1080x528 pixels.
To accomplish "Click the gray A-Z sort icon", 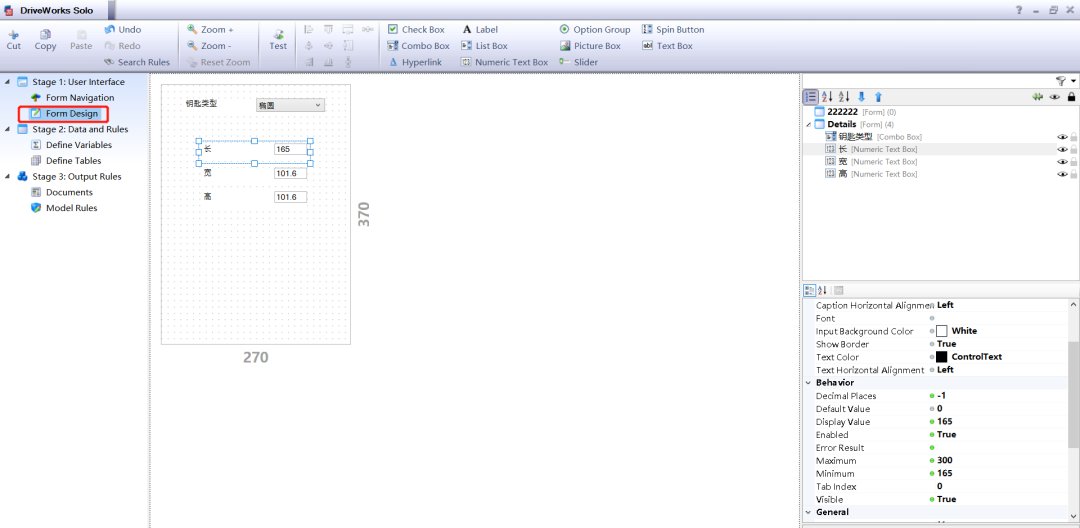I will pos(844,97).
